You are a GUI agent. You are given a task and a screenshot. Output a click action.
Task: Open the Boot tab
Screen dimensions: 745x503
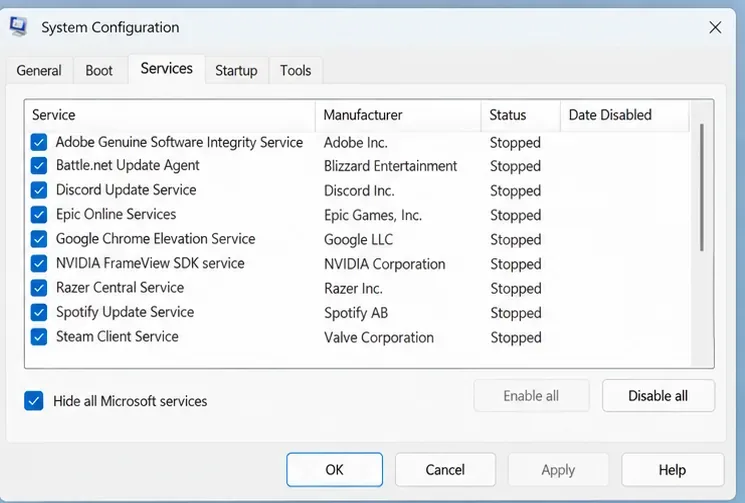(99, 70)
